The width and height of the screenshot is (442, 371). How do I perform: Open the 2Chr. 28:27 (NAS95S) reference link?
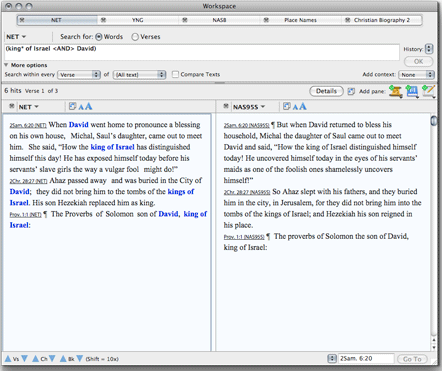(x=247, y=193)
